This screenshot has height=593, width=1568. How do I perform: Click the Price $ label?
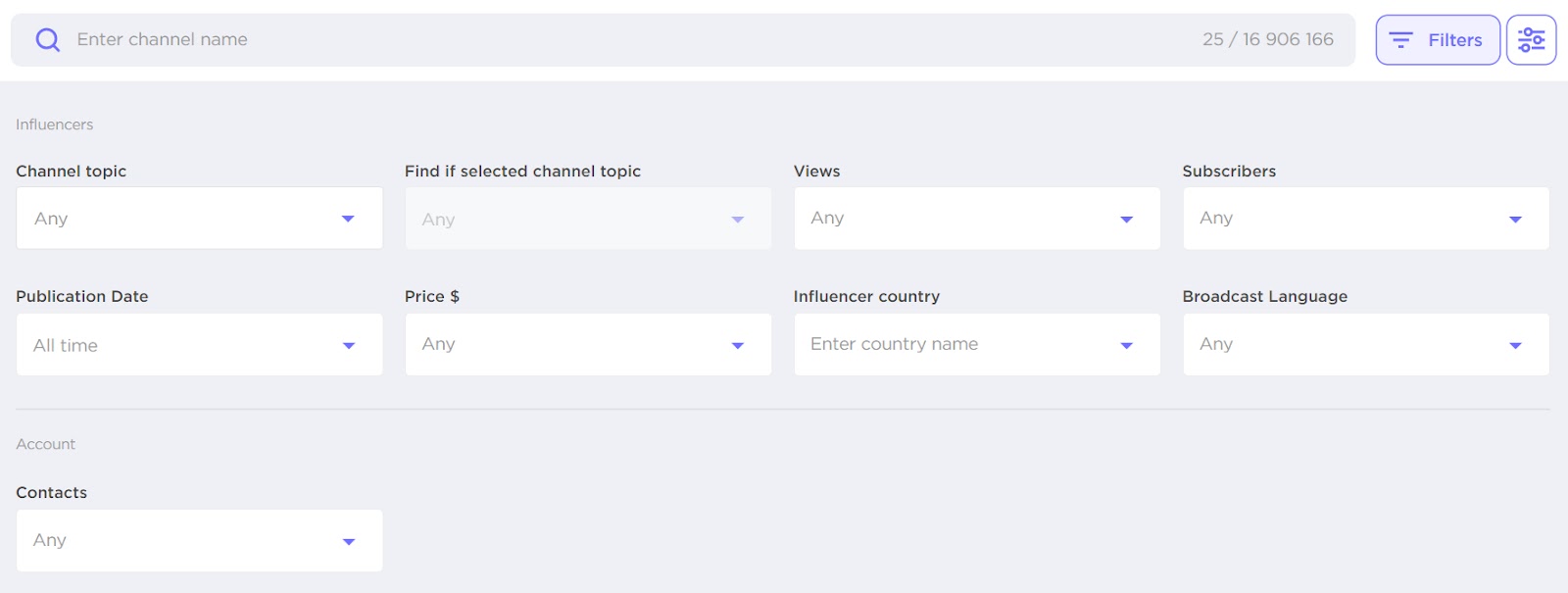click(x=432, y=296)
